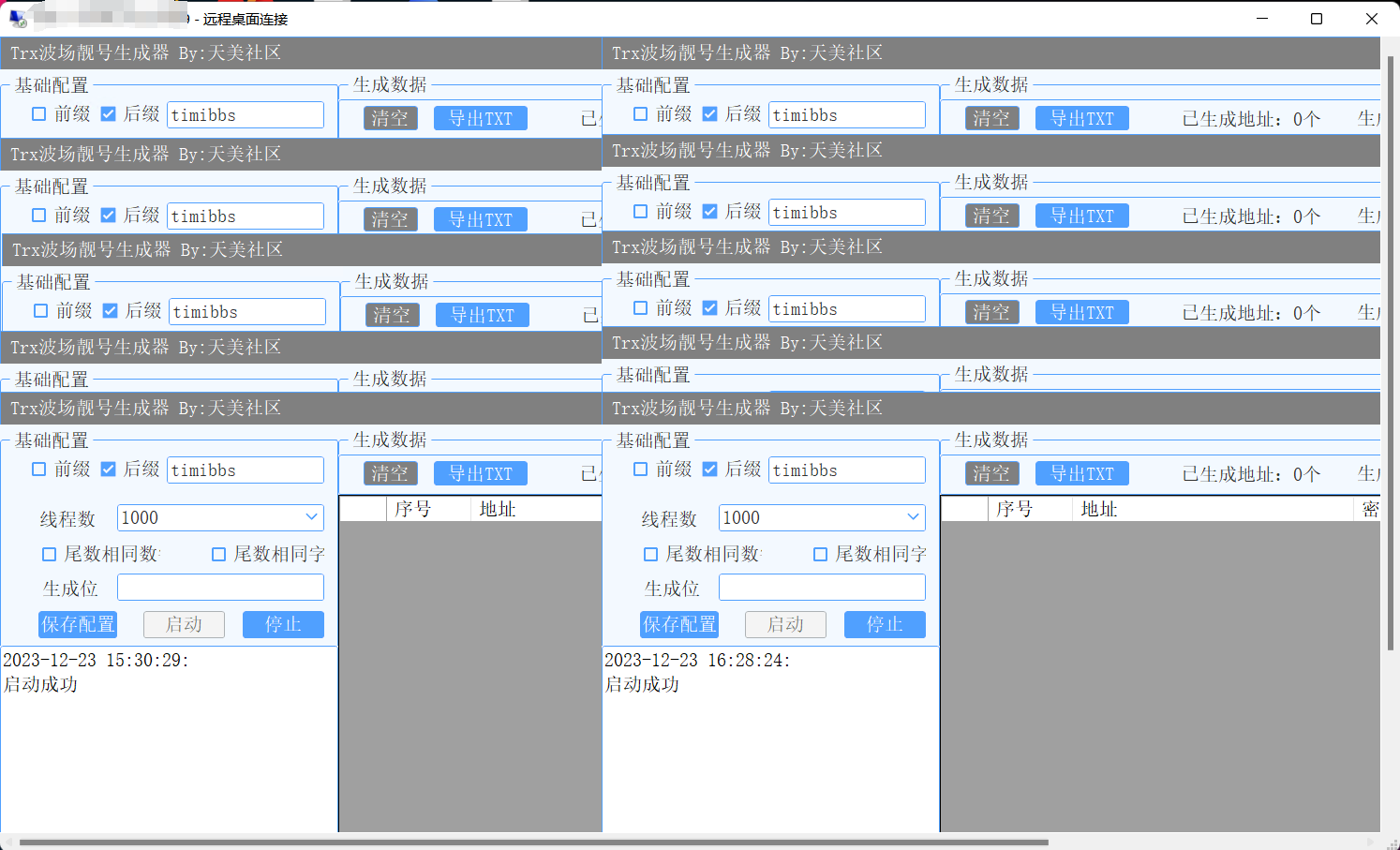Viewport: 1400px width, 850px height.
Task: Click 启动 button in the 15:30:29 log panel
Action: (x=184, y=624)
